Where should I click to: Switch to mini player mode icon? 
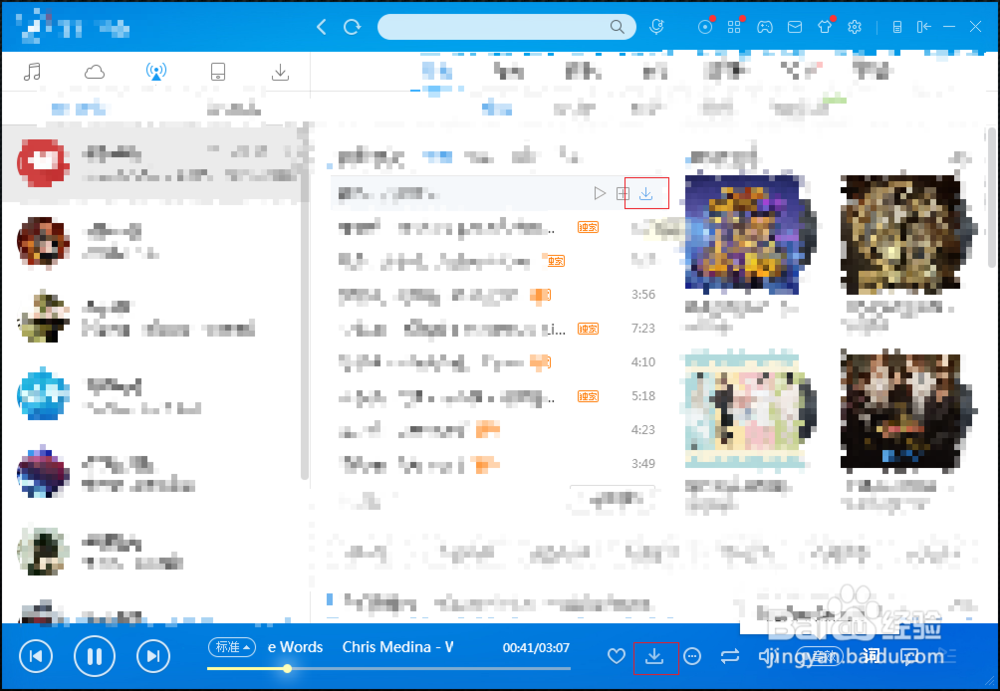tap(897, 27)
